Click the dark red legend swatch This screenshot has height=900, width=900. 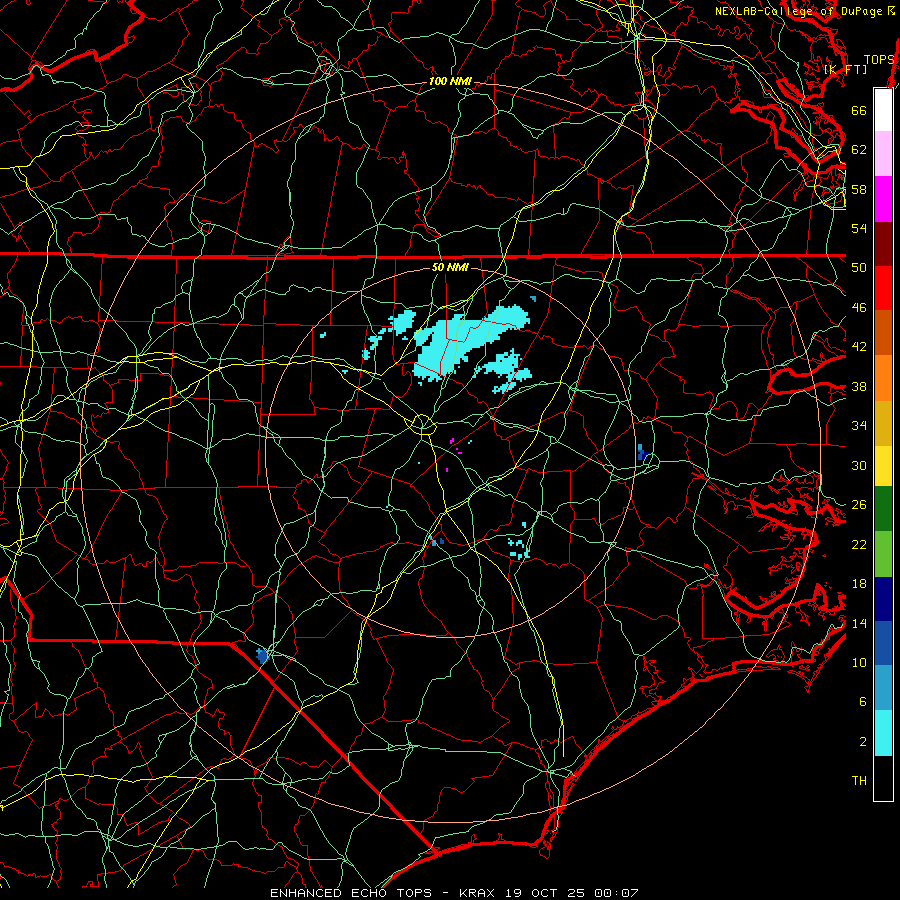pos(883,244)
